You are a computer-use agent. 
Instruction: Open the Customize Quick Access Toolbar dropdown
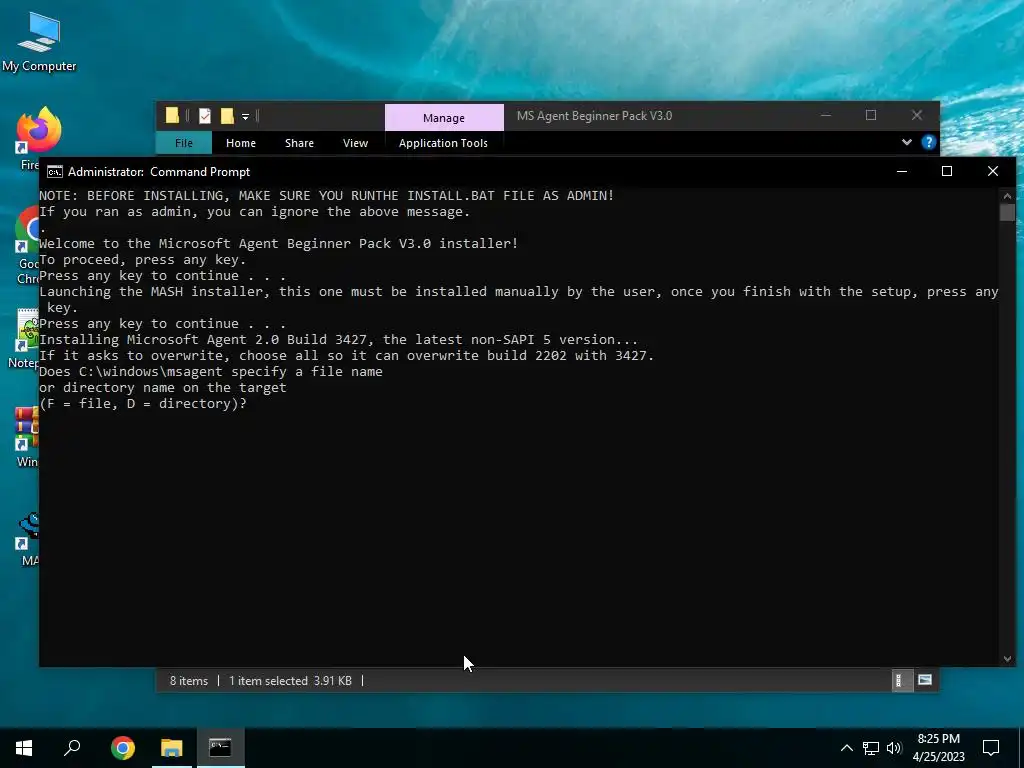click(246, 117)
